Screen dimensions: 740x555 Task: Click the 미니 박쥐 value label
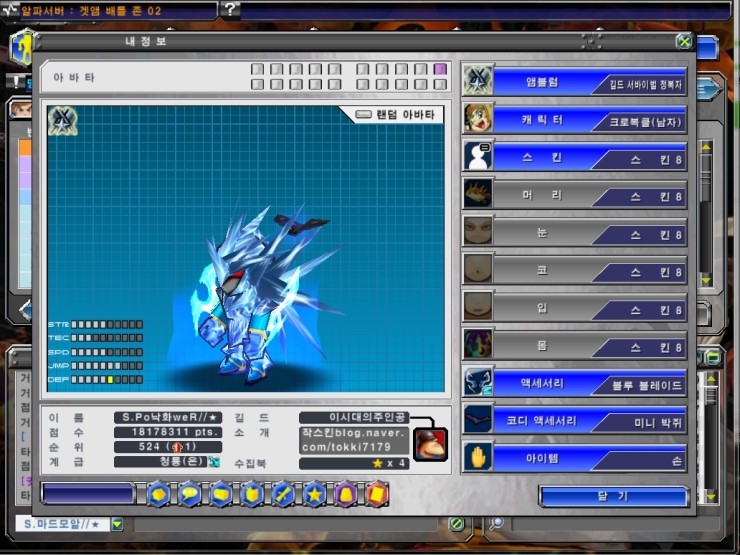point(658,423)
